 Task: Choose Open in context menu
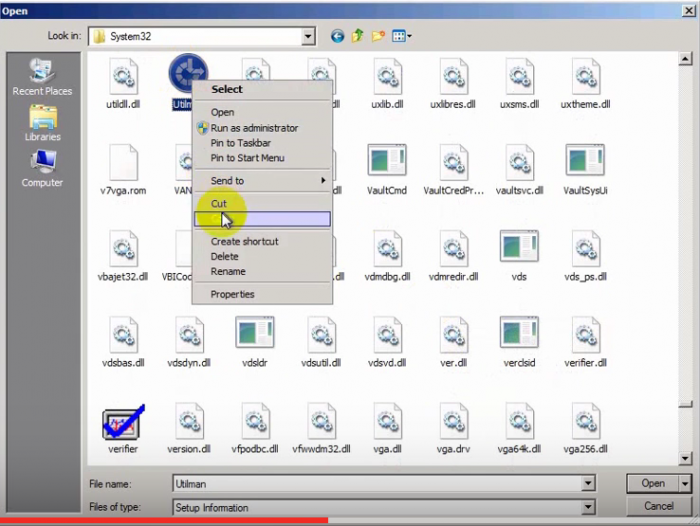point(262,113)
